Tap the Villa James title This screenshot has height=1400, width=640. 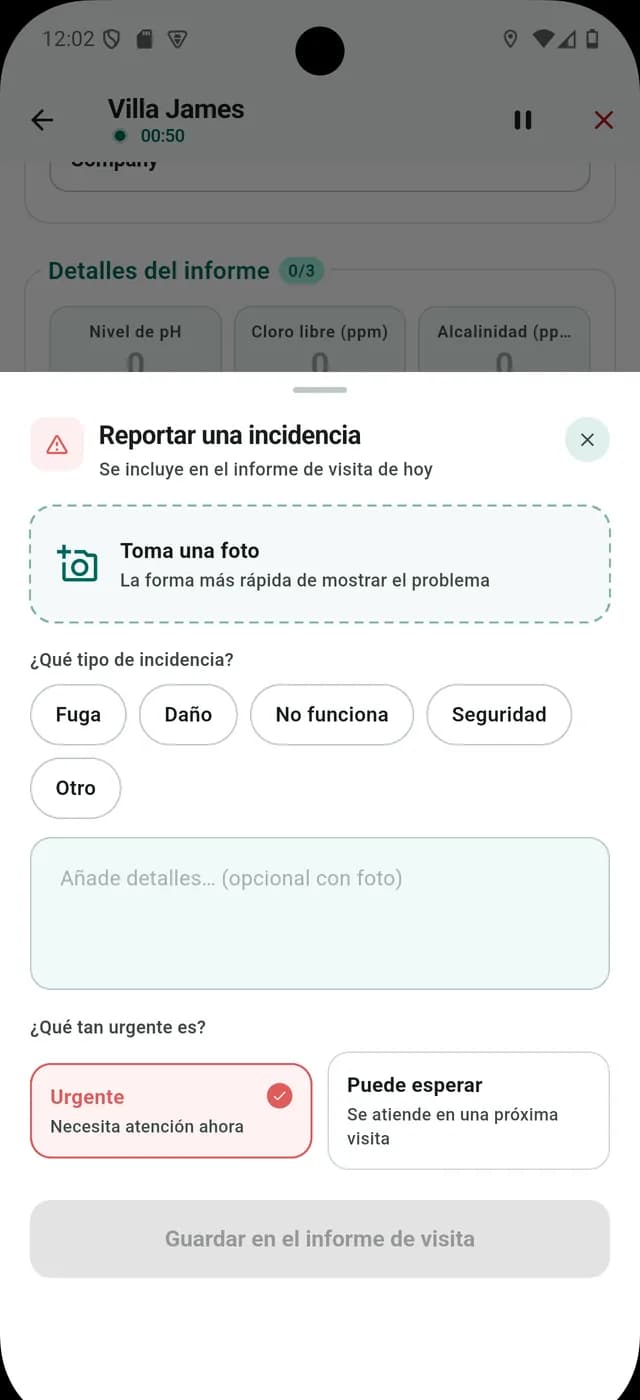pos(176,109)
